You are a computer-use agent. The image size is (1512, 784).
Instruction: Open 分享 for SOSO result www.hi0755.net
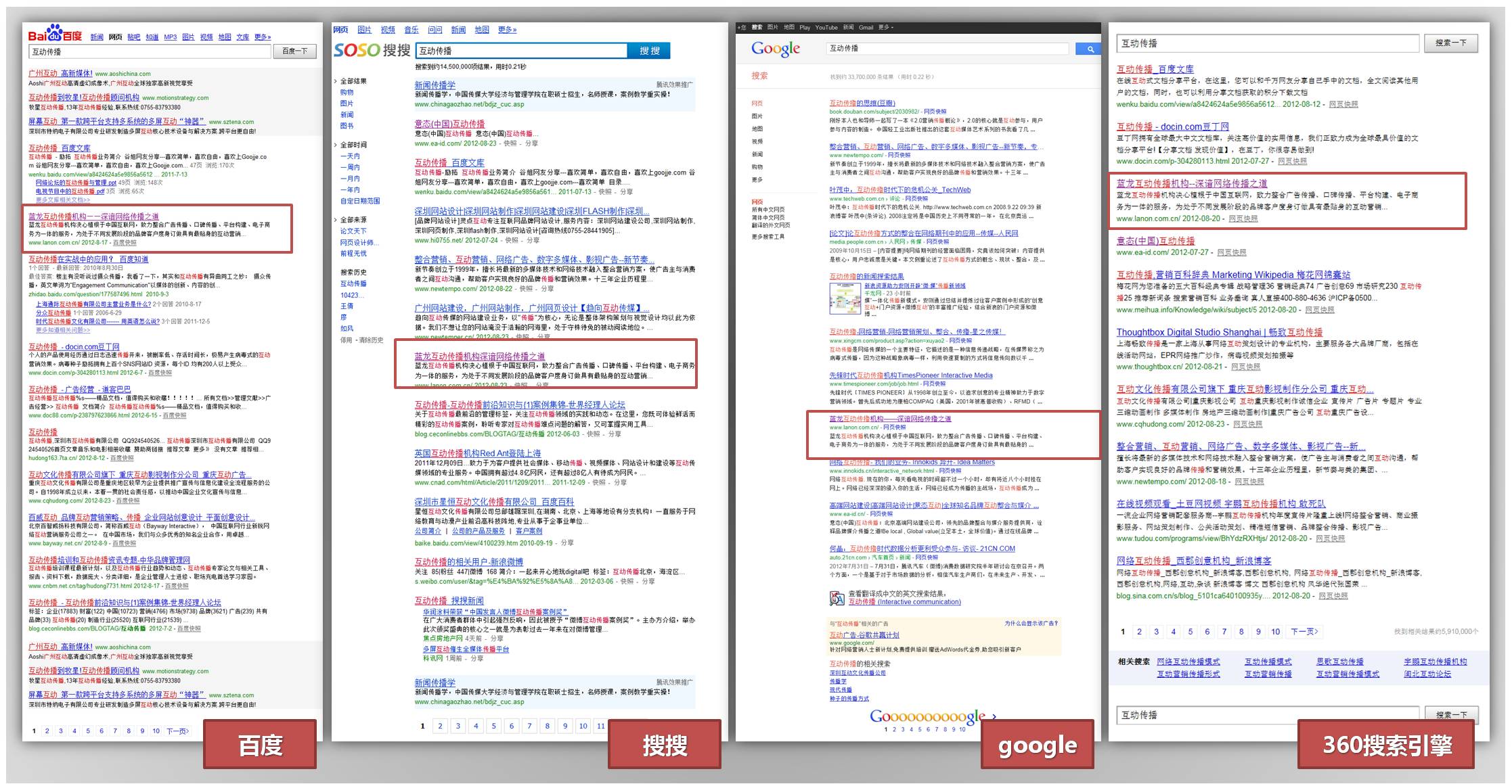[x=533, y=240]
